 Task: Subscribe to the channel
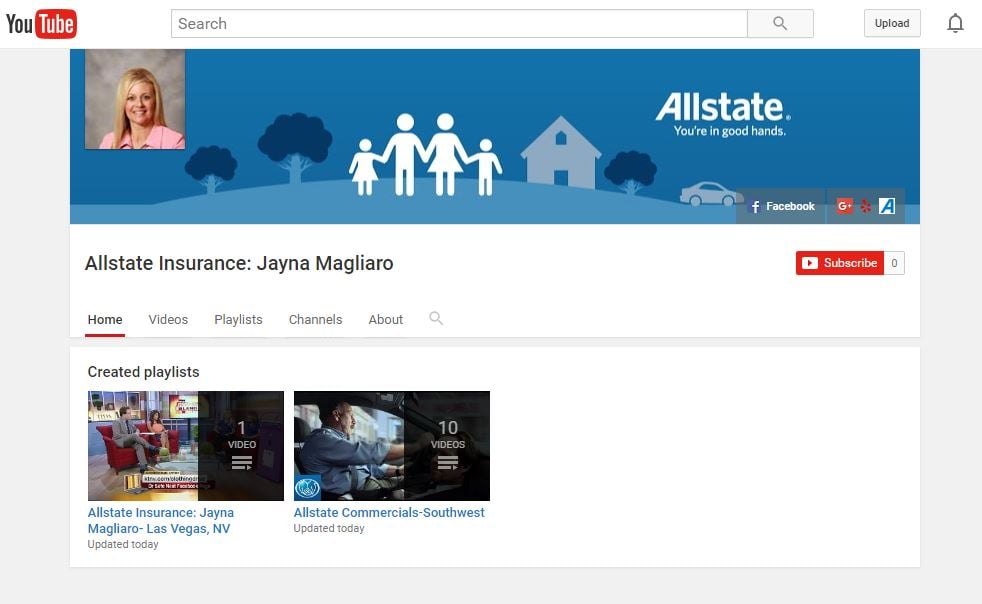coord(840,263)
